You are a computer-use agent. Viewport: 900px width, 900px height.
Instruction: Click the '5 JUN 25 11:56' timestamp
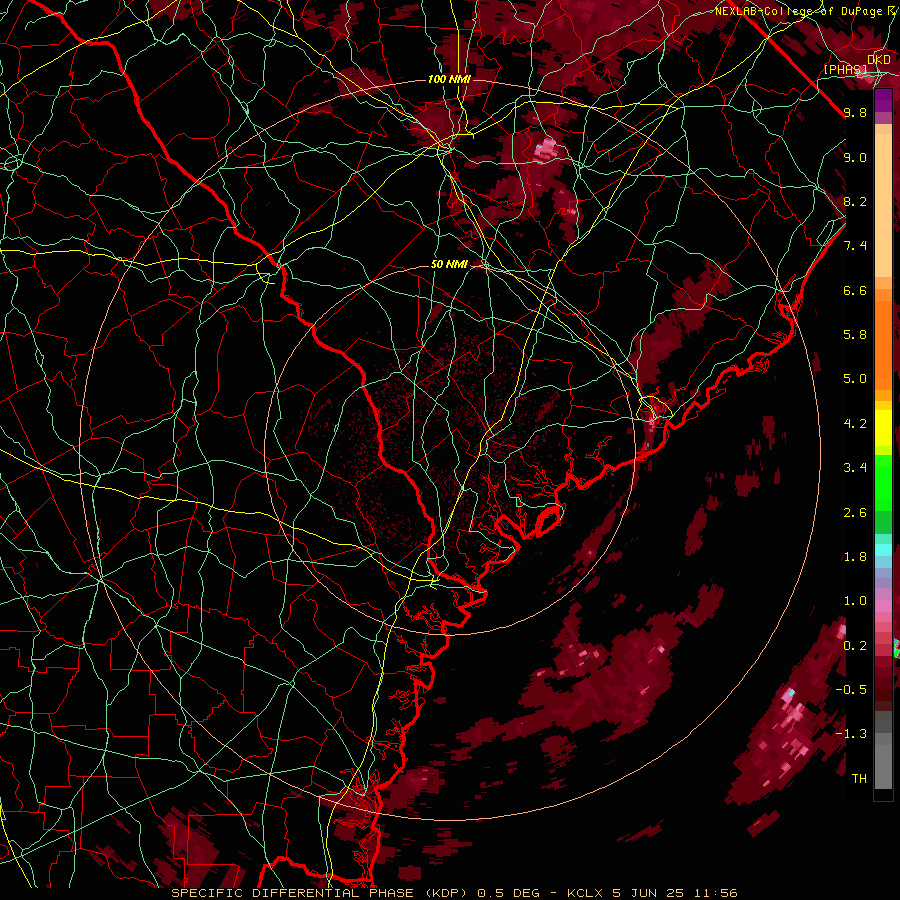[x=675, y=893]
